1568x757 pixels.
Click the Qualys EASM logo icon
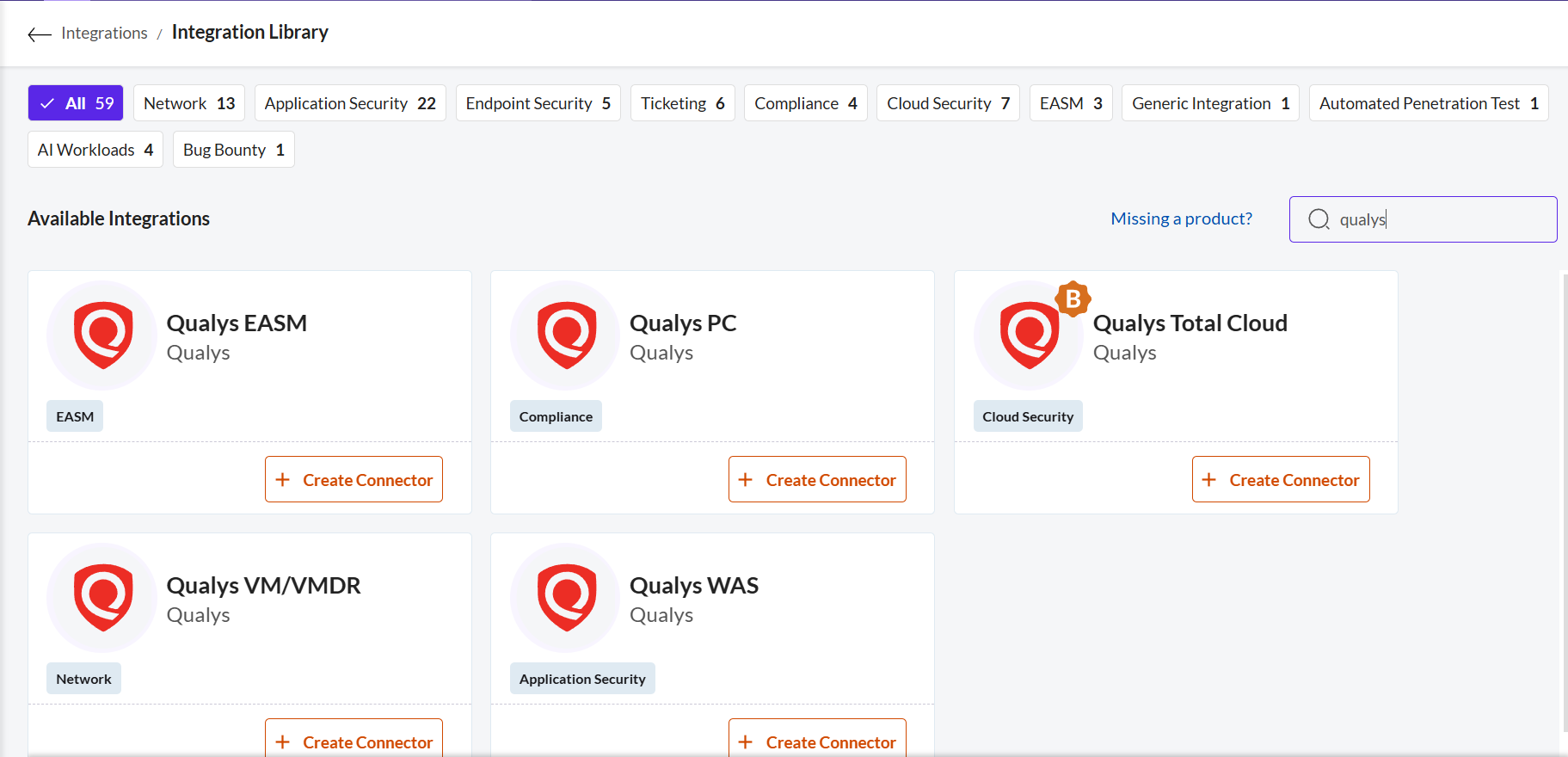(x=102, y=335)
